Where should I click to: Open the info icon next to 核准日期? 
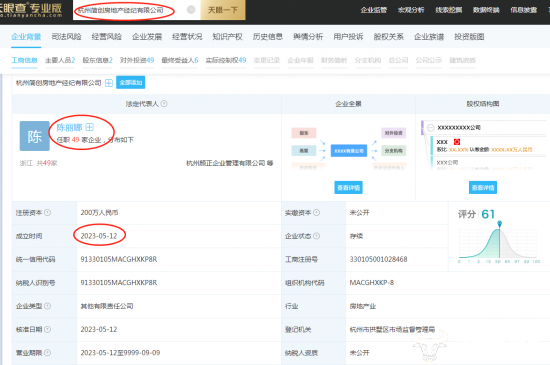[47, 329]
